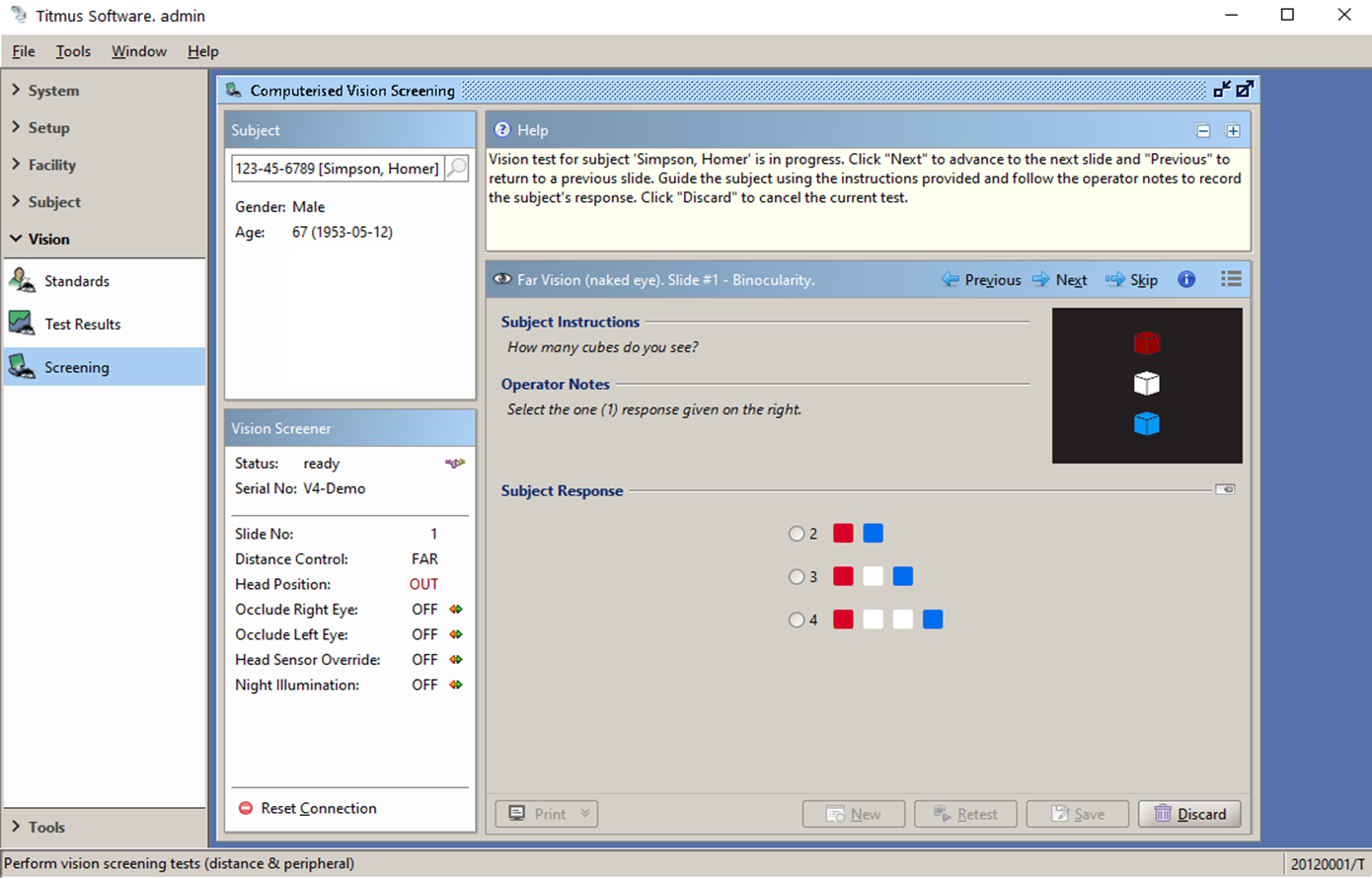Screen dimensions: 1372x878
Task: Toggle the Occlude Right Eye arrow icon
Action: (456, 610)
